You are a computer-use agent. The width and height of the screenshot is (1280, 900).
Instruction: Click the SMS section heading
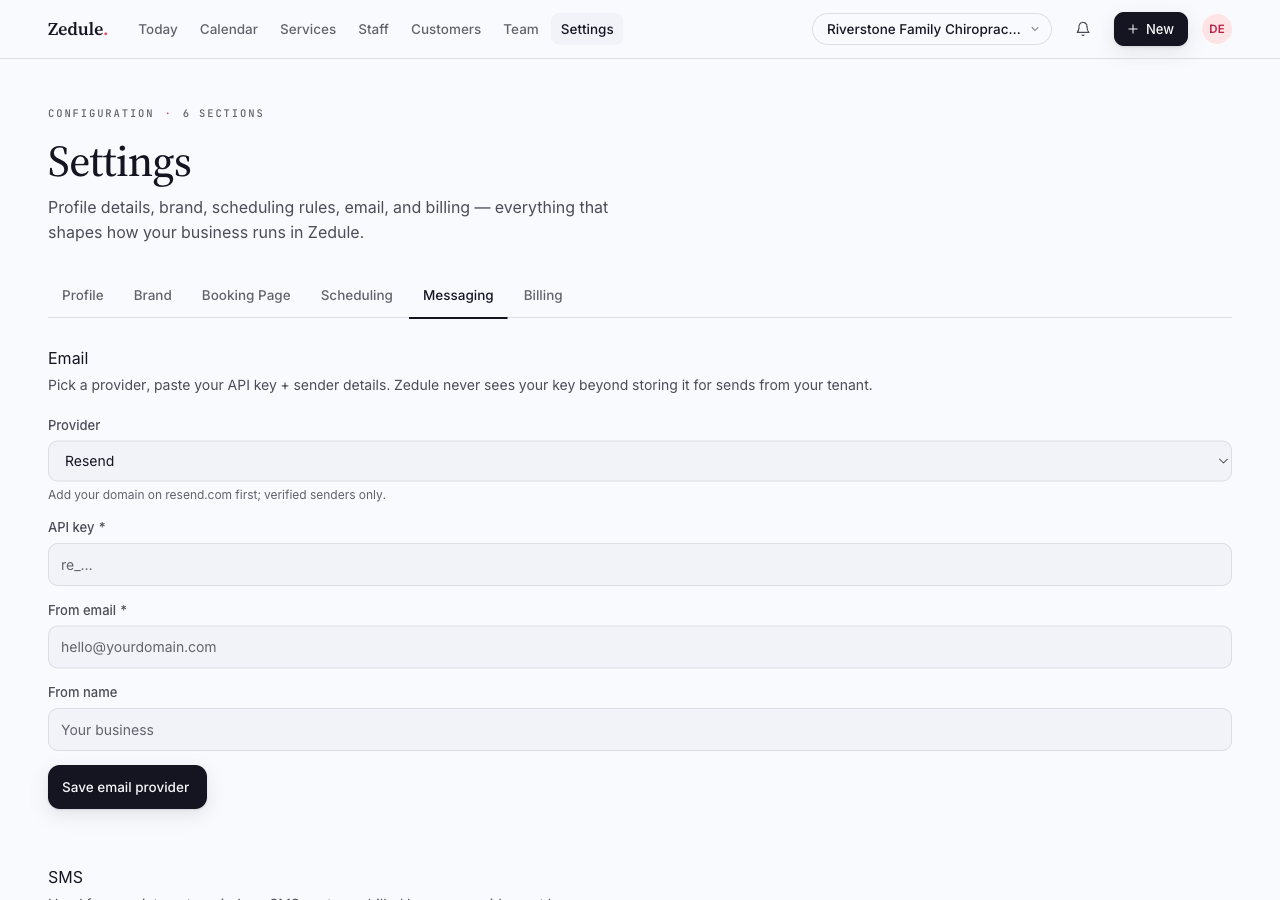tap(65, 877)
